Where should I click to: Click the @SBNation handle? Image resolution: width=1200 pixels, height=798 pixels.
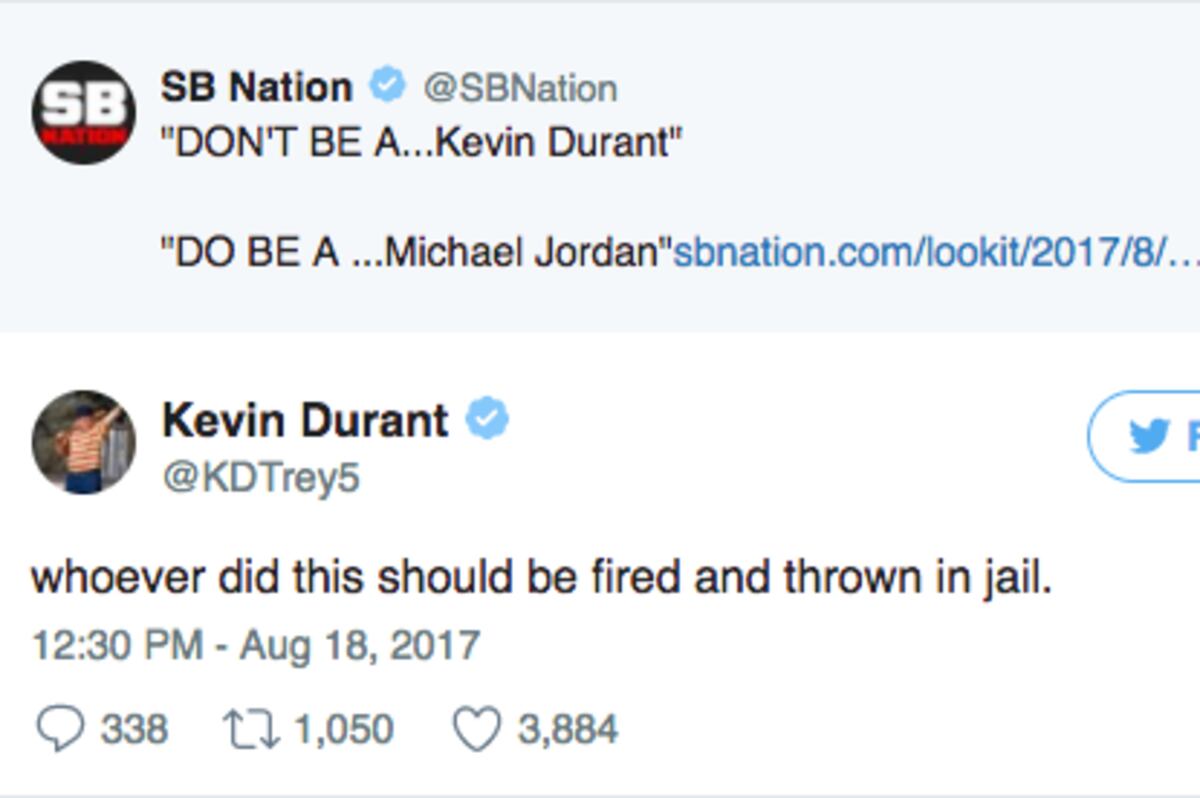[519, 88]
